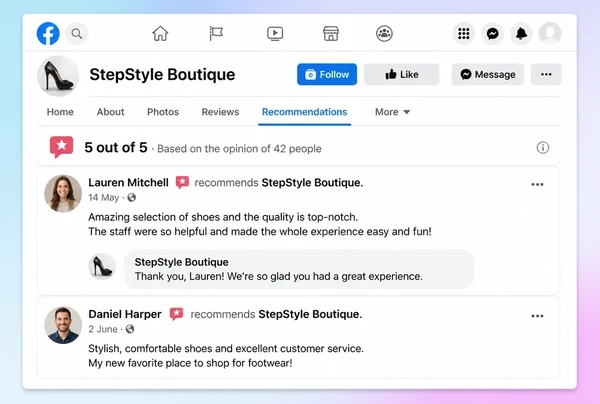
Task: Click the Message button
Action: point(488,74)
